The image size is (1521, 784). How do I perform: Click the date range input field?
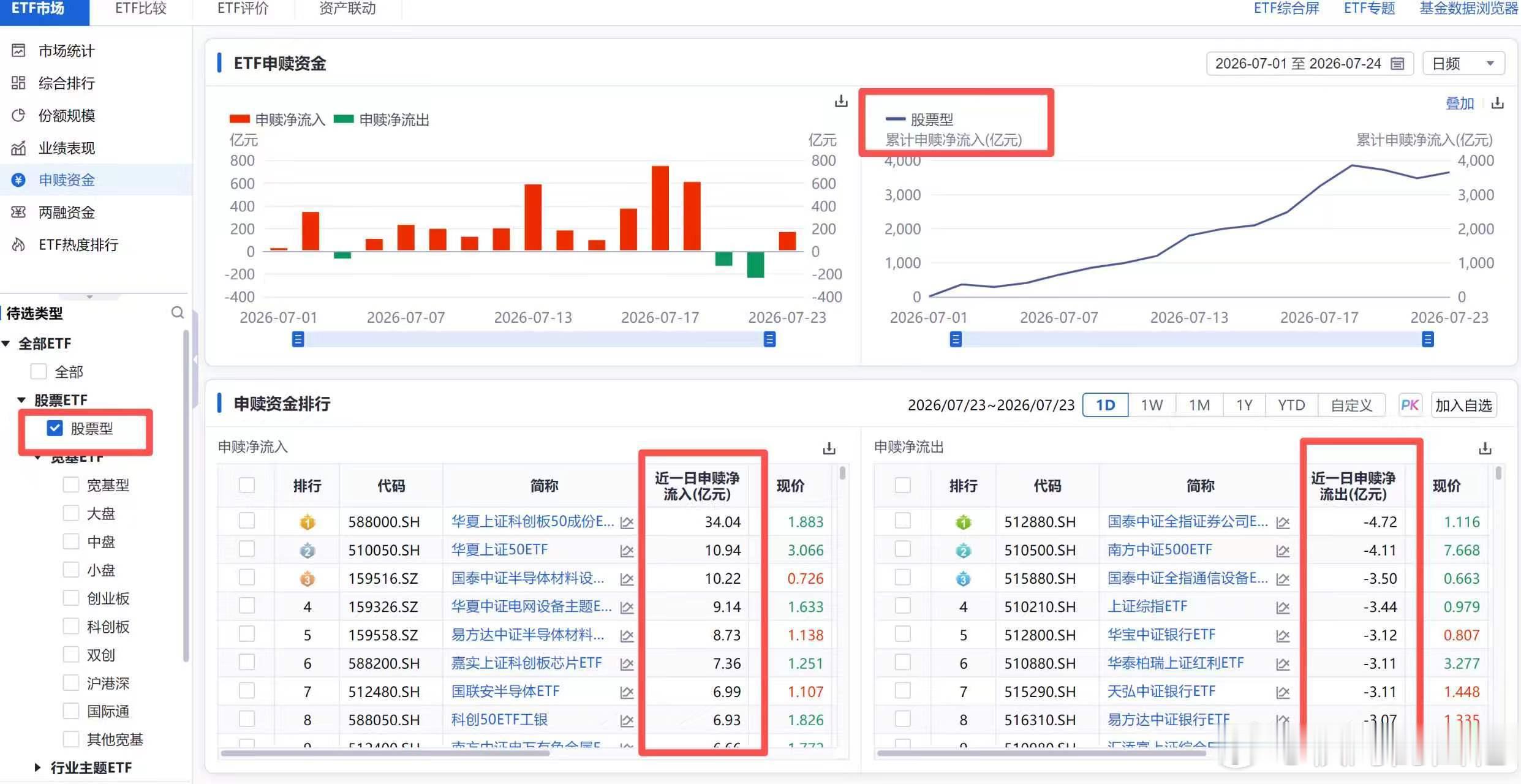click(1310, 64)
